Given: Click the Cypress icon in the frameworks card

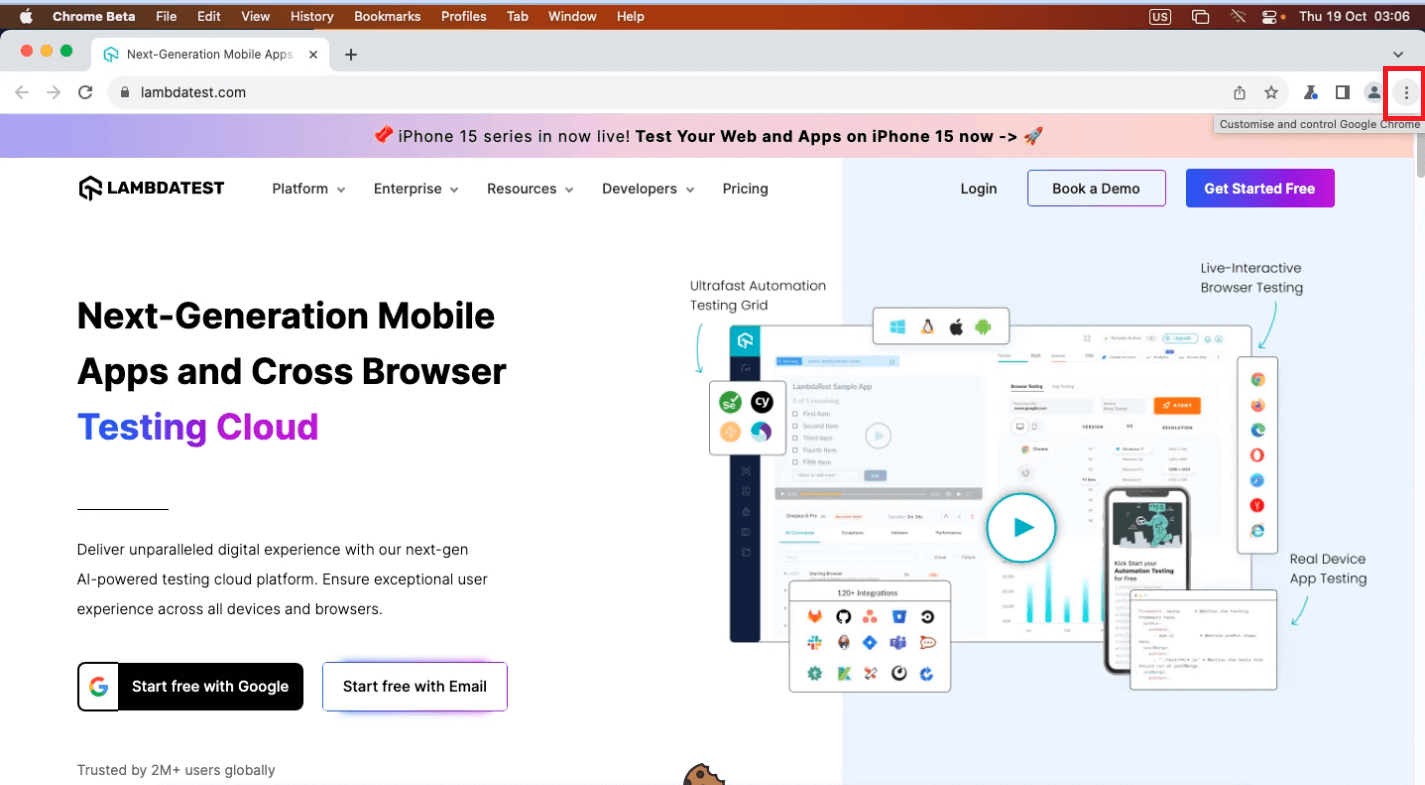Looking at the screenshot, I should tap(762, 403).
